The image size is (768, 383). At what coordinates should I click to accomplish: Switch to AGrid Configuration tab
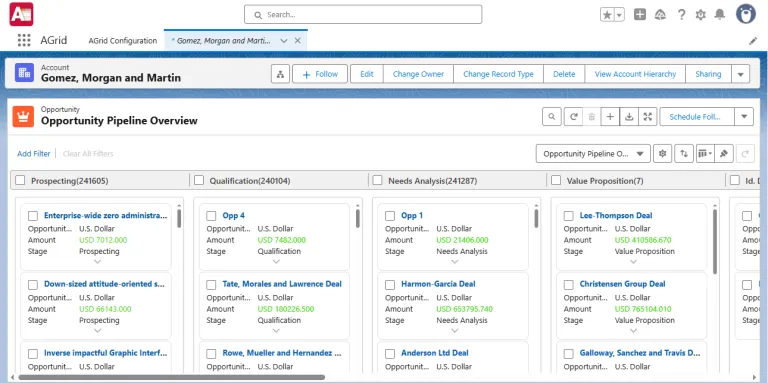(x=122, y=41)
